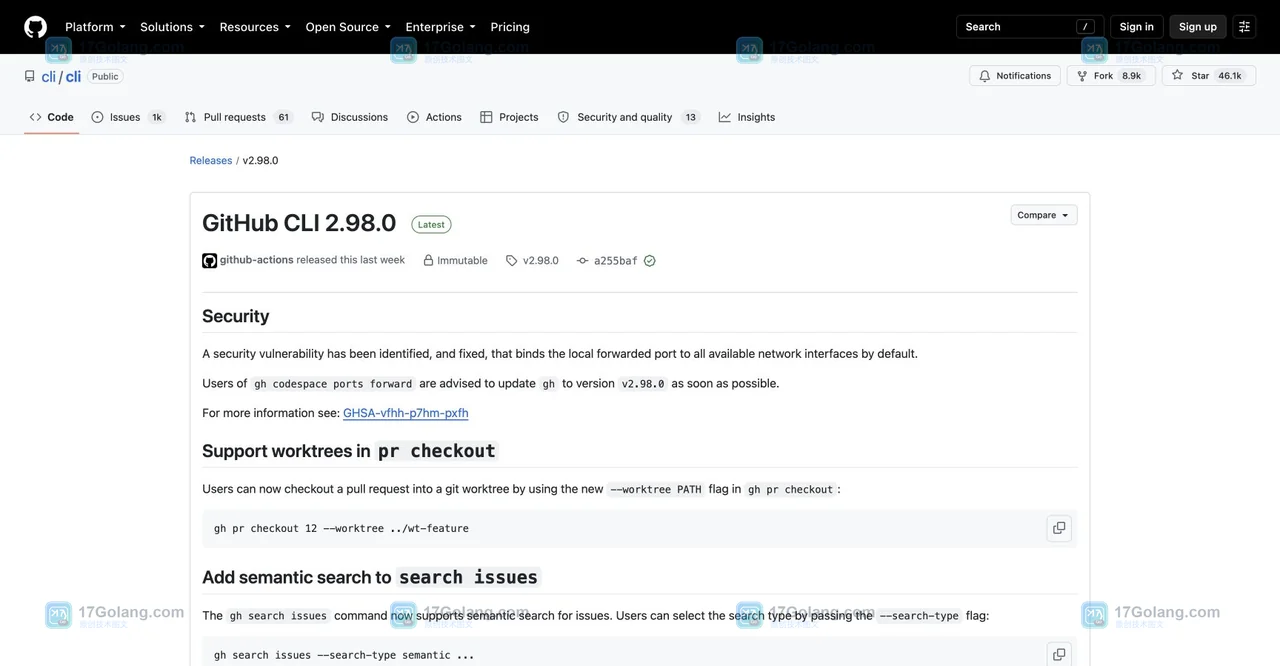The height and width of the screenshot is (666, 1280).
Task: Expand the Open Source menu
Action: (348, 27)
